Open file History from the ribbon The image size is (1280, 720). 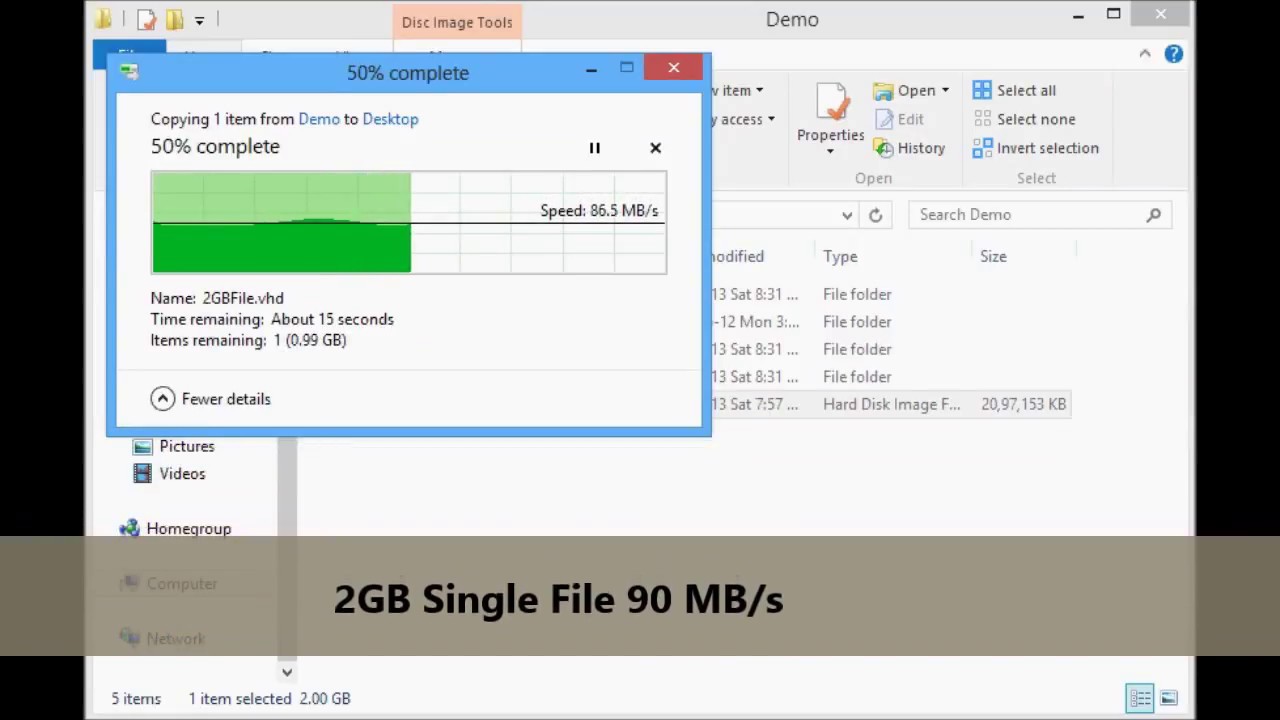point(909,148)
